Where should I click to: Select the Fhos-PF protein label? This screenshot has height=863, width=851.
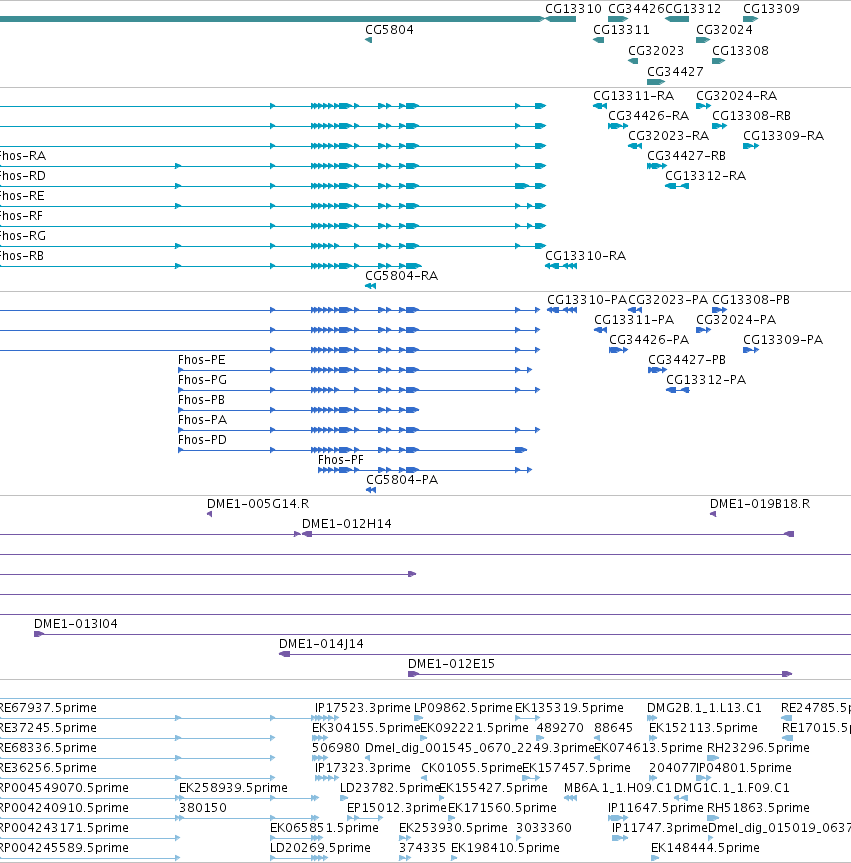click(340, 460)
